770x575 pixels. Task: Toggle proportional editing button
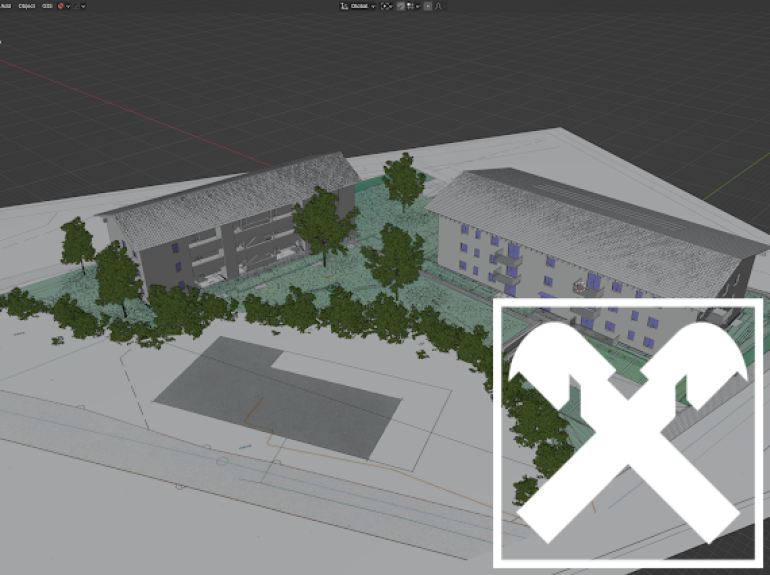(x=428, y=5)
